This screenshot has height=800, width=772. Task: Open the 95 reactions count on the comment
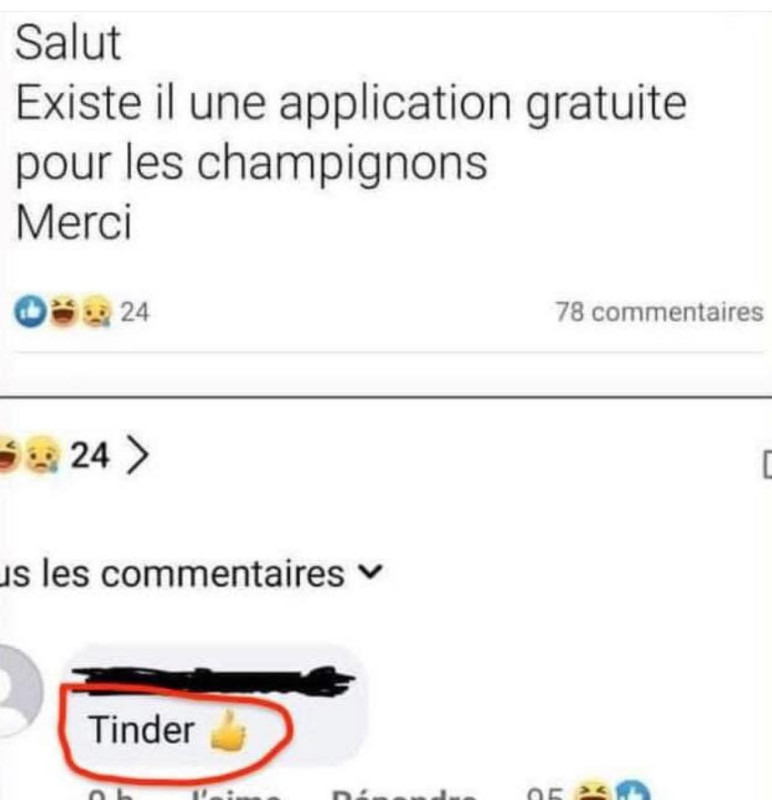[x=545, y=794]
